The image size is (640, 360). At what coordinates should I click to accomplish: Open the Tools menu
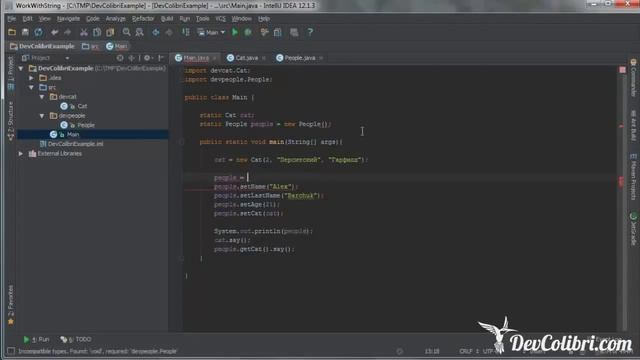(202, 19)
